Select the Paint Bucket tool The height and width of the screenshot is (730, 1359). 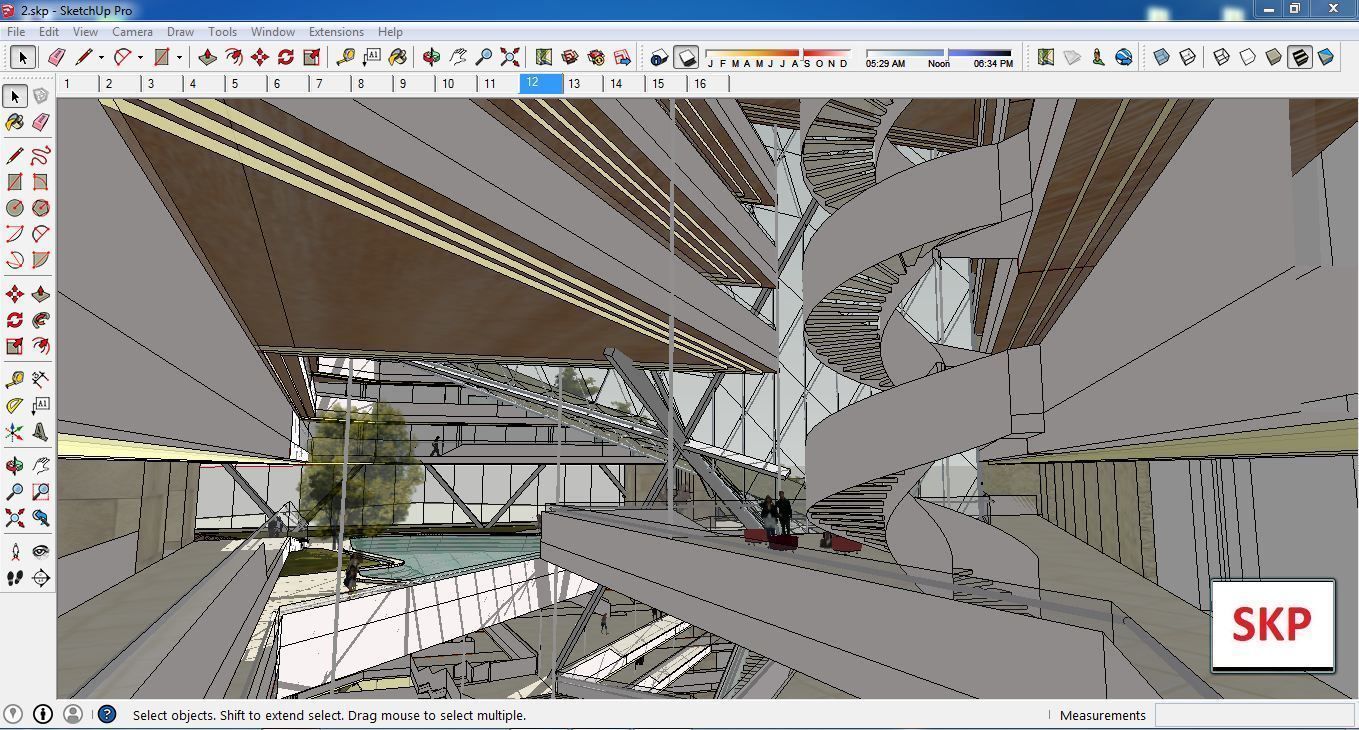click(397, 57)
